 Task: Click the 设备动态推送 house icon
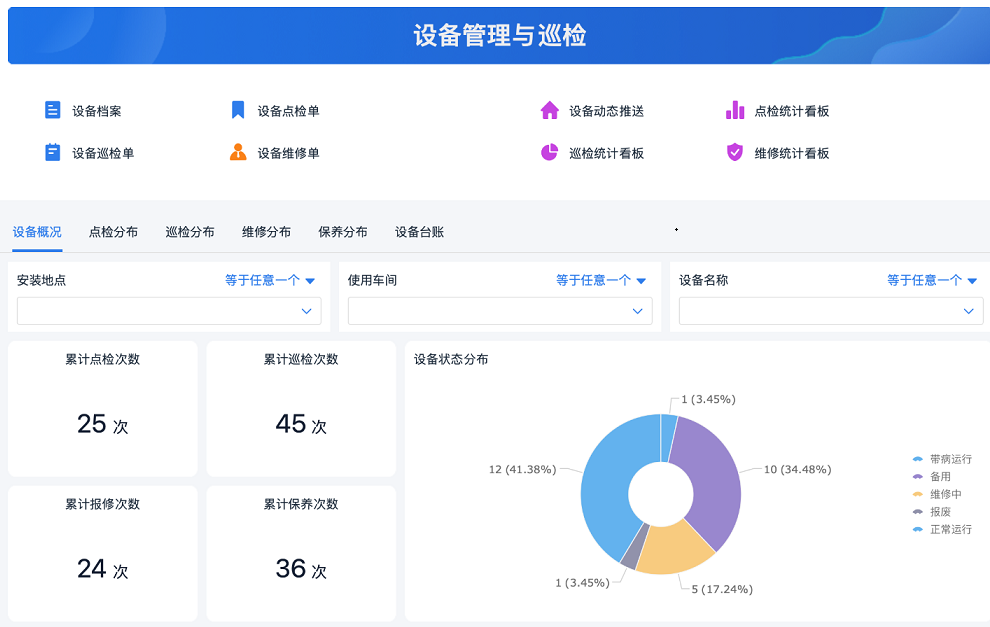[x=550, y=110]
